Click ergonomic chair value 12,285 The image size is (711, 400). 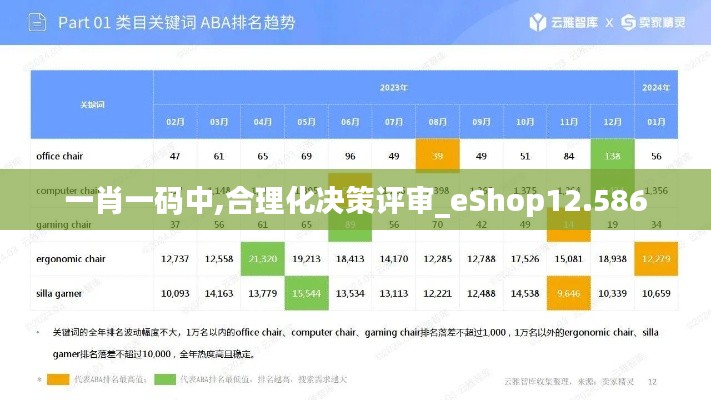438,259
